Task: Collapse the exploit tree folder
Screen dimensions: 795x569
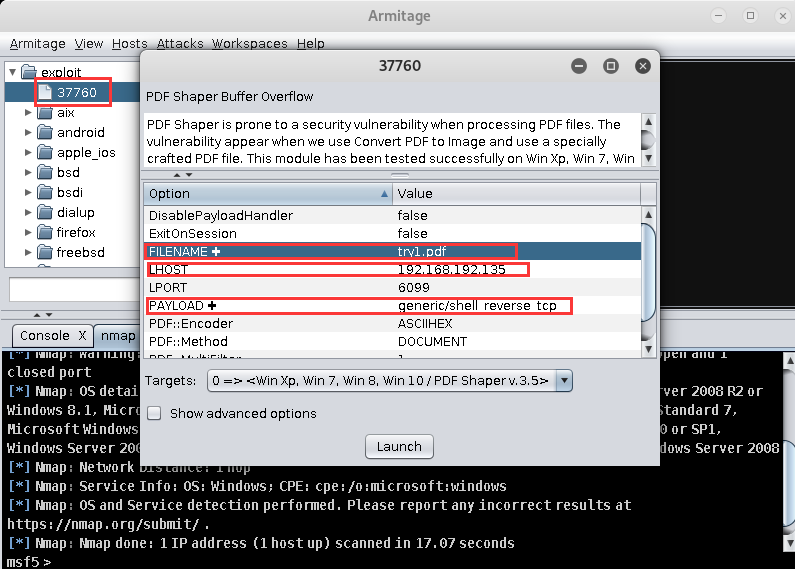Action: 13,72
